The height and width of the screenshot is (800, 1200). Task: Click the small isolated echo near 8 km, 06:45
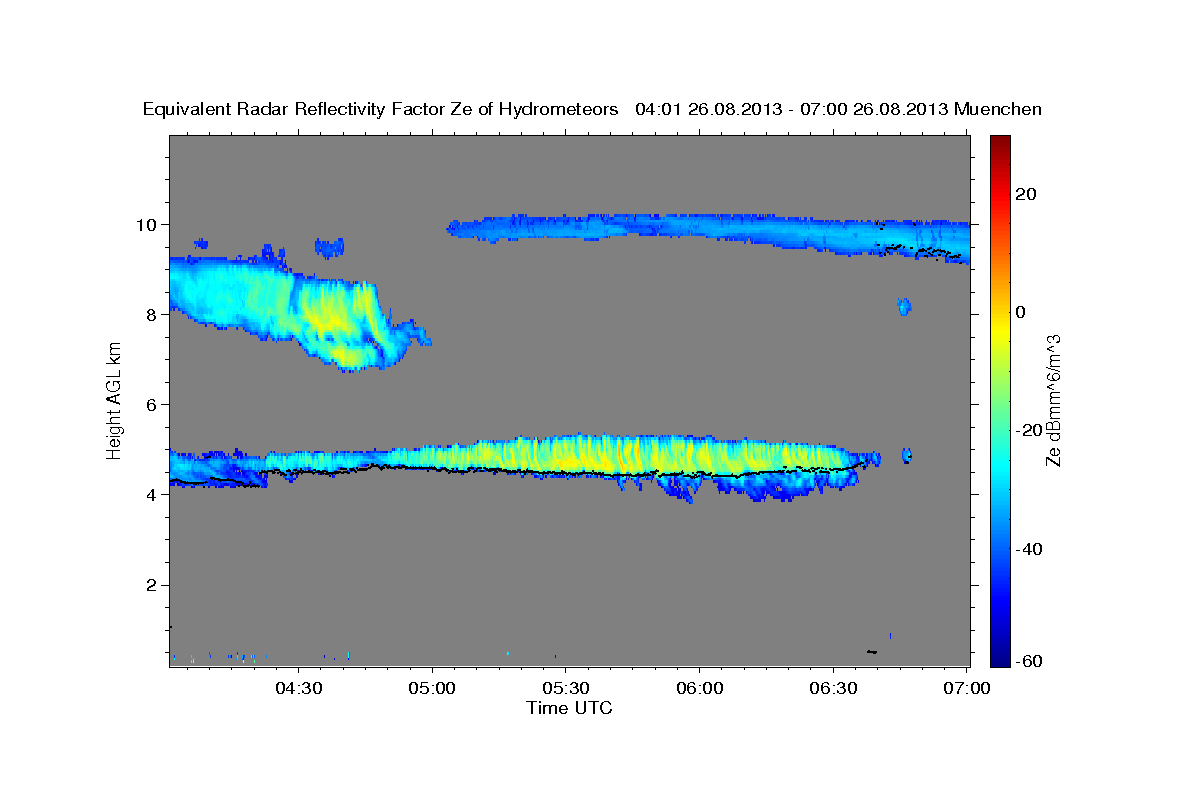[904, 306]
